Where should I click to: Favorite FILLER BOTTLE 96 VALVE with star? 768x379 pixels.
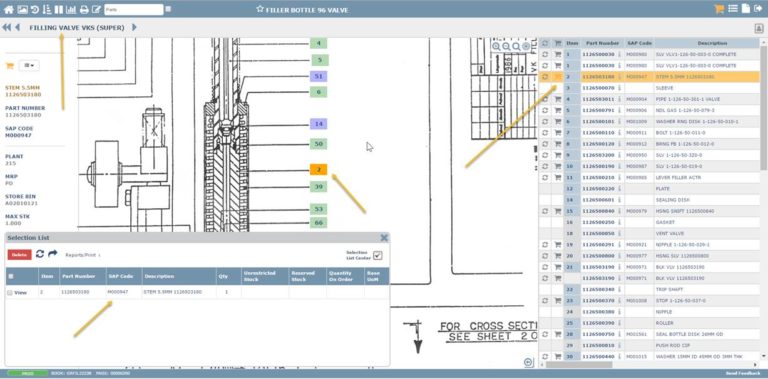pos(260,9)
